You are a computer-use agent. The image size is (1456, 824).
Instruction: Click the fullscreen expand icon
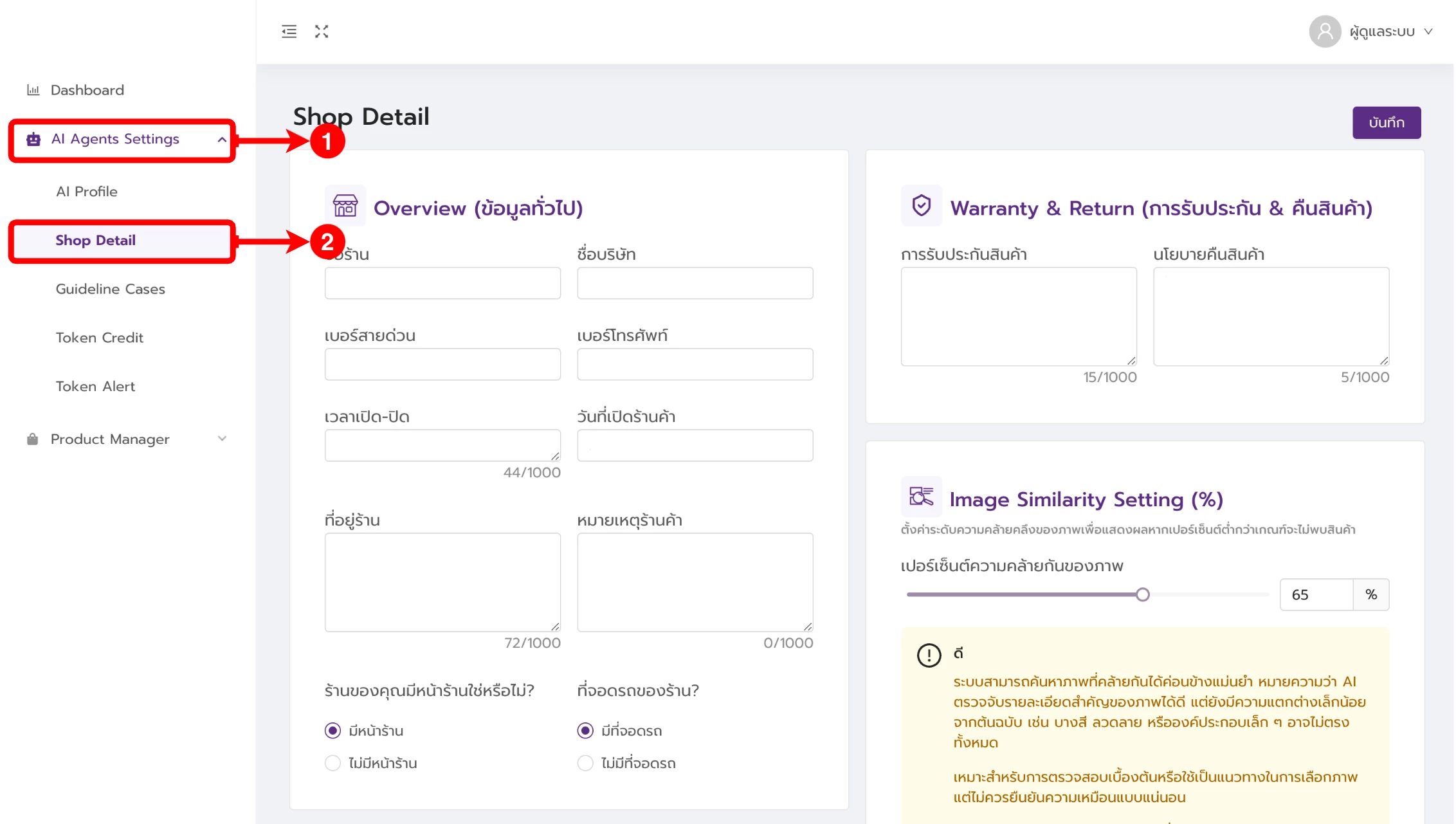[322, 32]
